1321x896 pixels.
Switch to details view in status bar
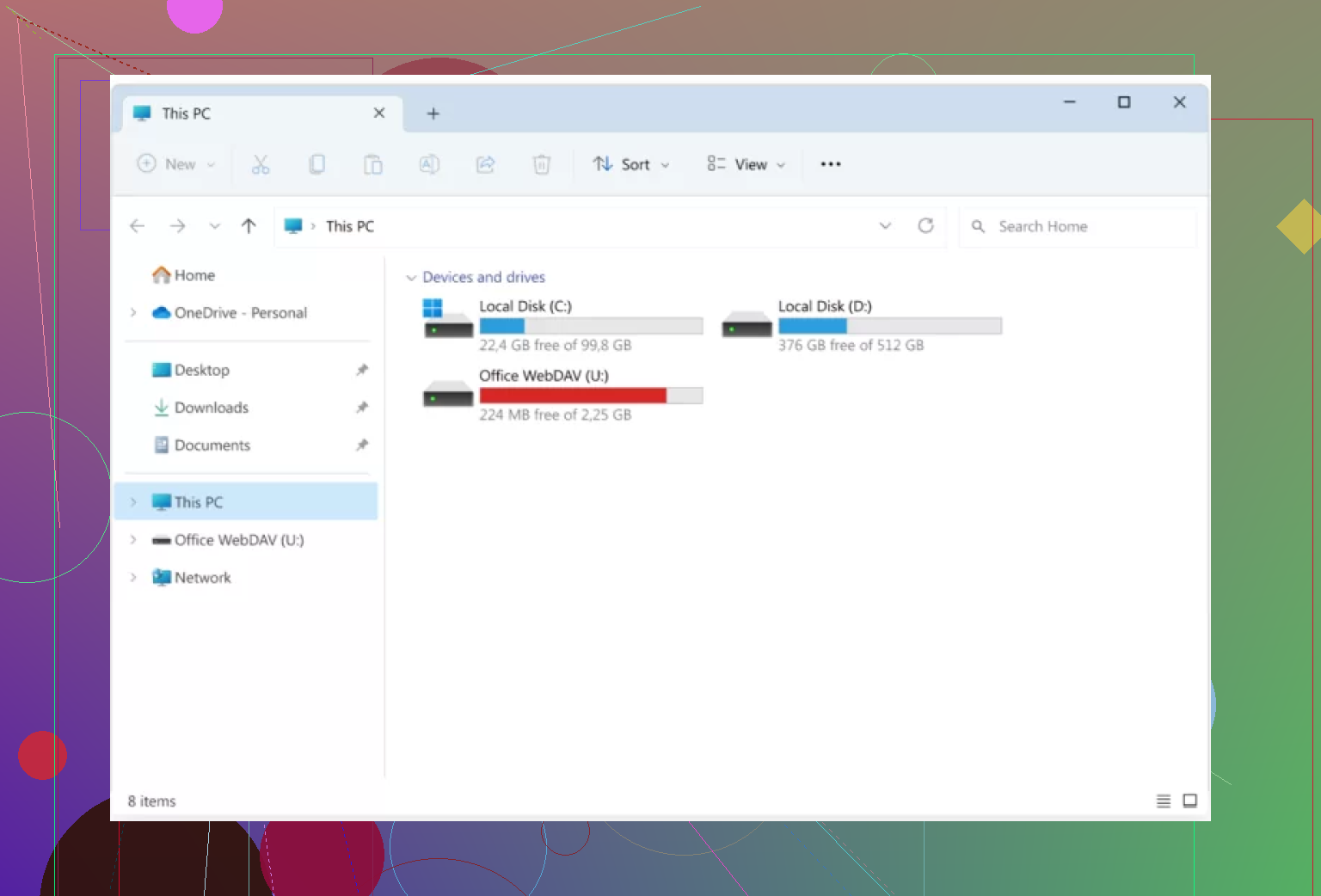click(1164, 801)
